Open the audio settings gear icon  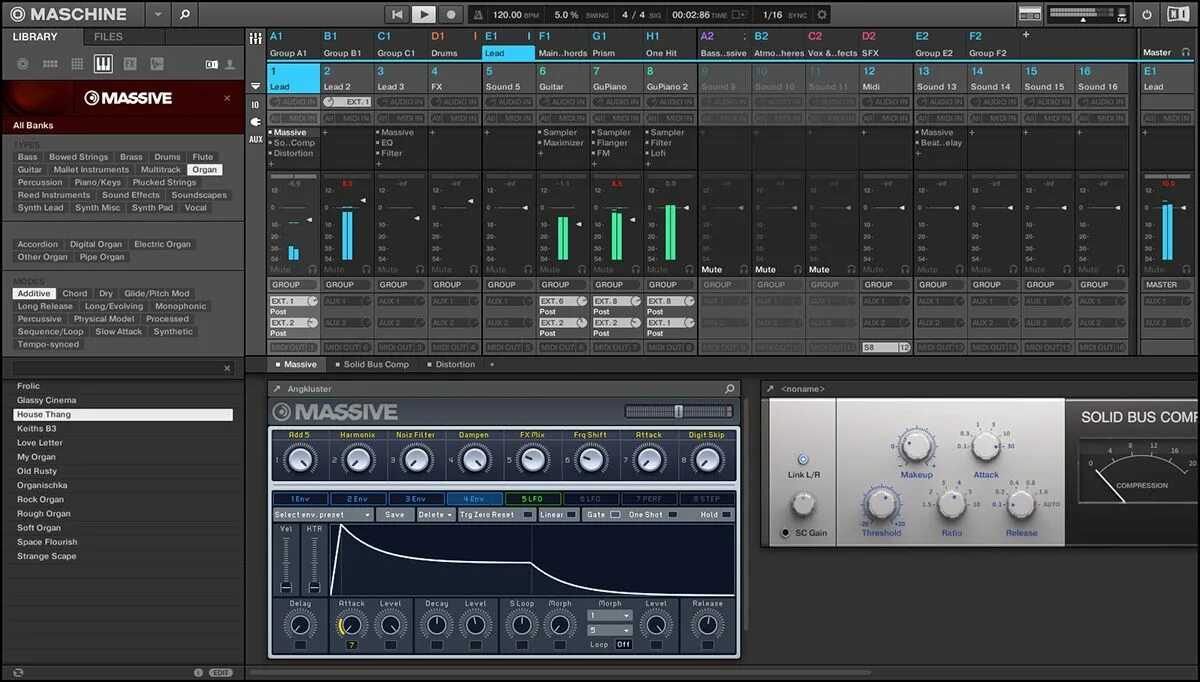tap(822, 15)
